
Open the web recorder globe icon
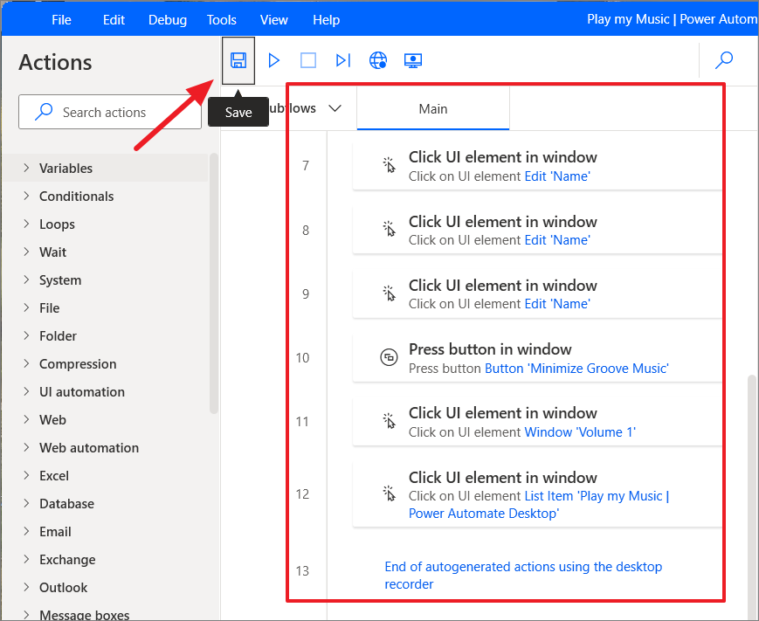tap(378, 61)
